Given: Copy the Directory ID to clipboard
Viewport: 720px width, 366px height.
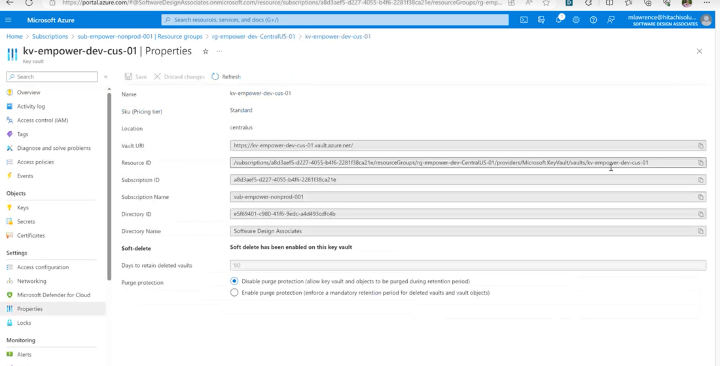Looking at the screenshot, I should 701,214.
